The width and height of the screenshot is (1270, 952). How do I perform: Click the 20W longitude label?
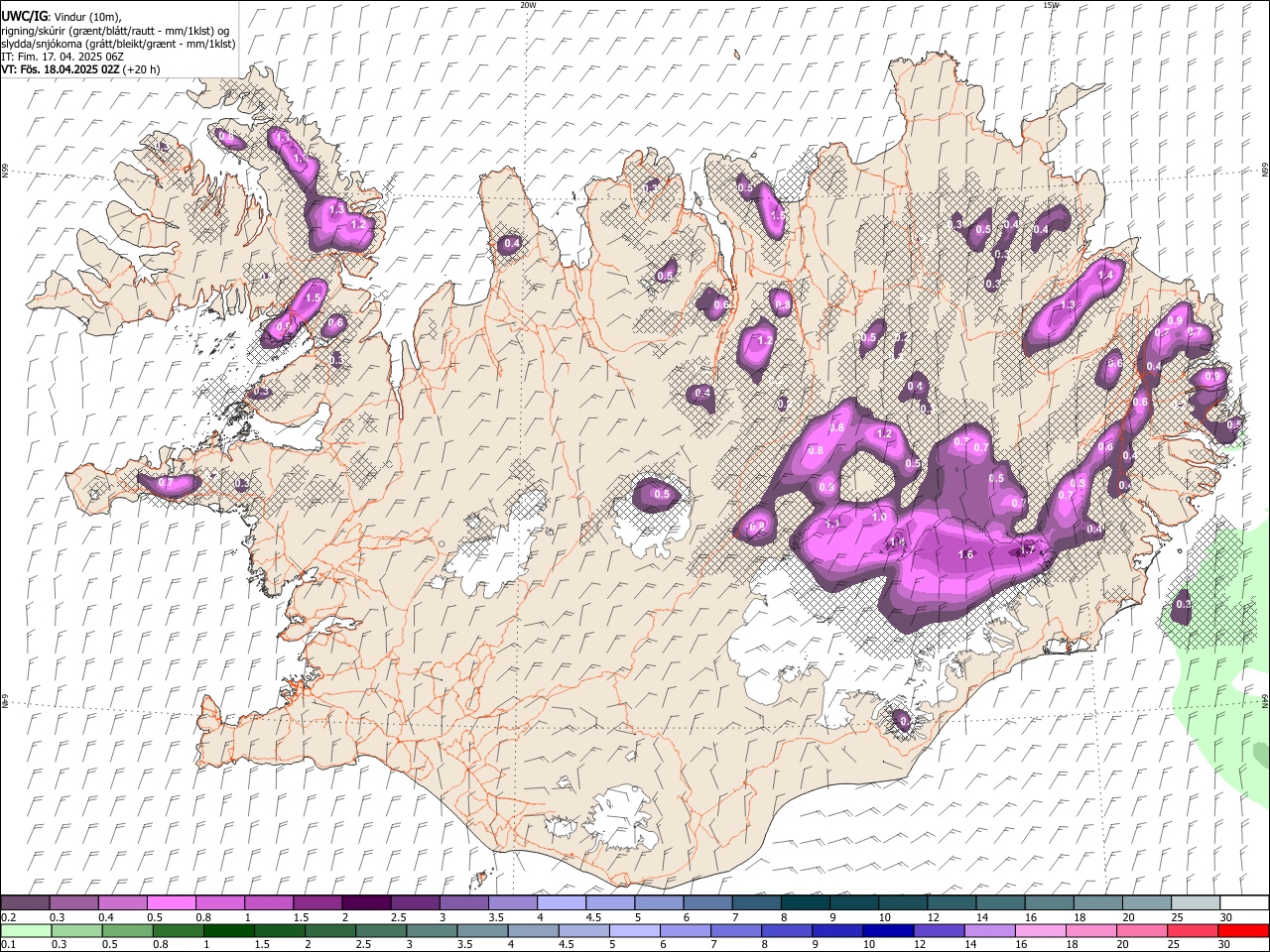tap(527, 5)
